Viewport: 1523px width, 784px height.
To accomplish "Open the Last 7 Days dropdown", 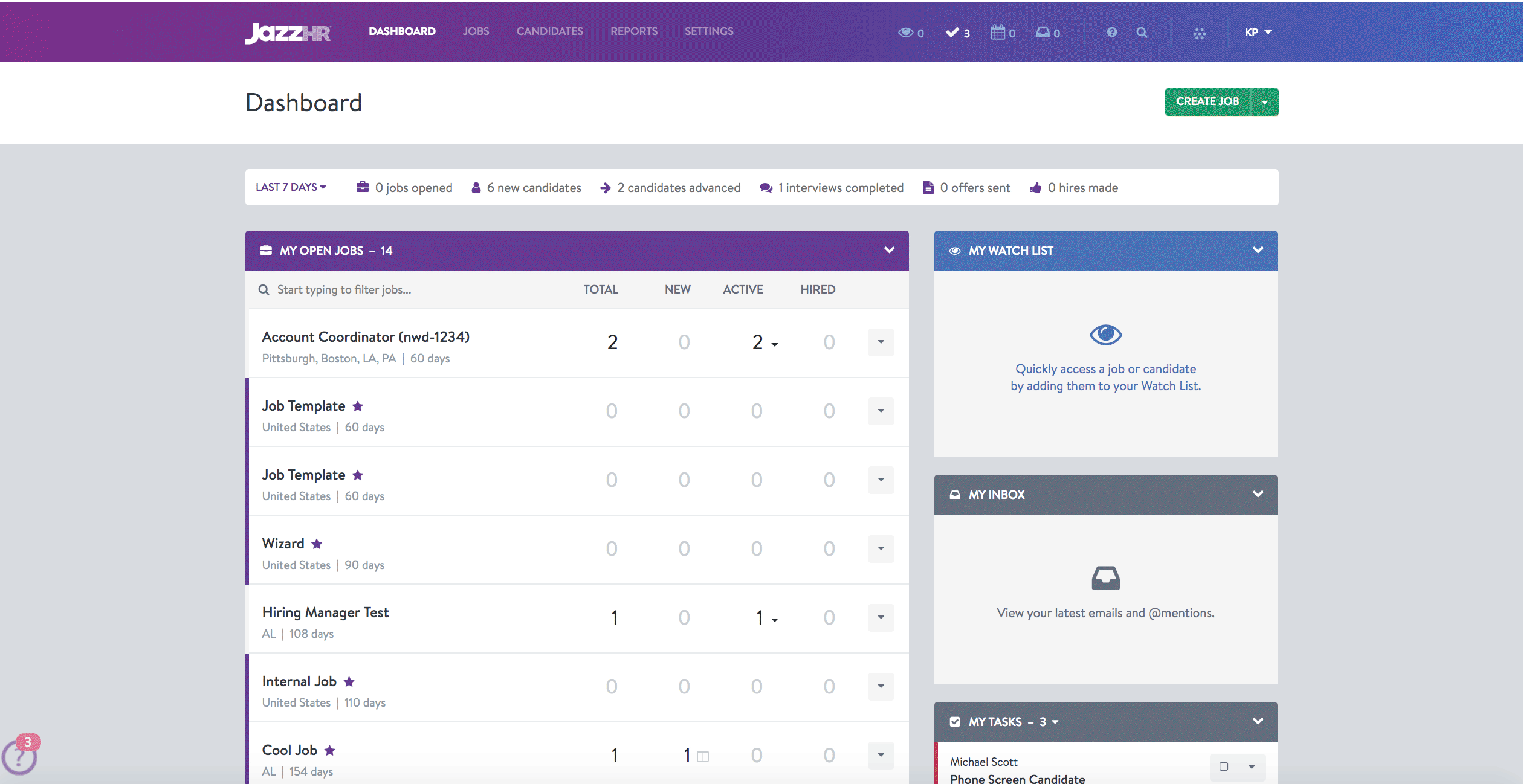I will (x=291, y=187).
